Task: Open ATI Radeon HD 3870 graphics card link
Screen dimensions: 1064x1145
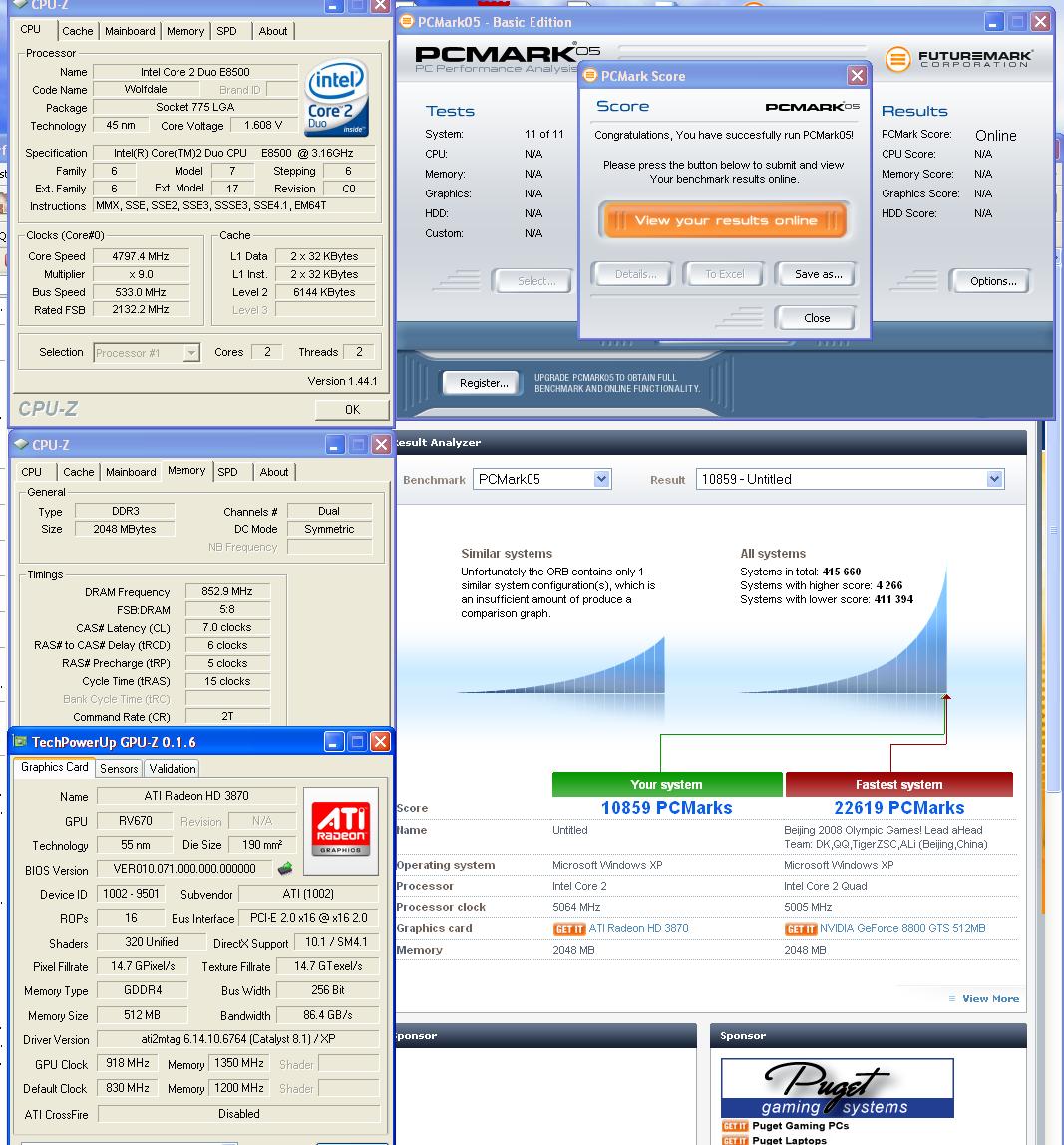Action: pyautogui.click(x=639, y=929)
